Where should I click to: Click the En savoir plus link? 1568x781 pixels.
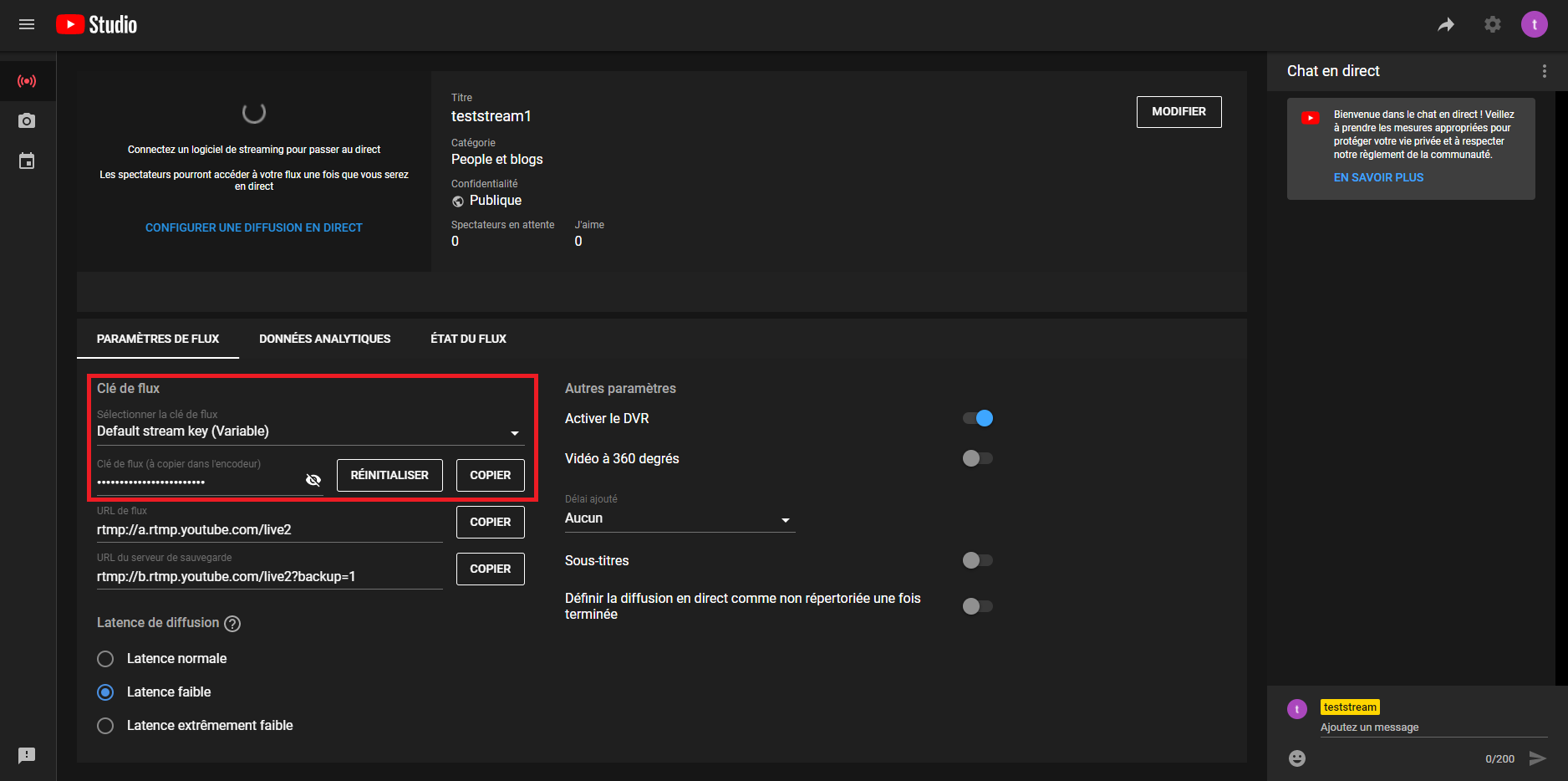pos(1378,177)
